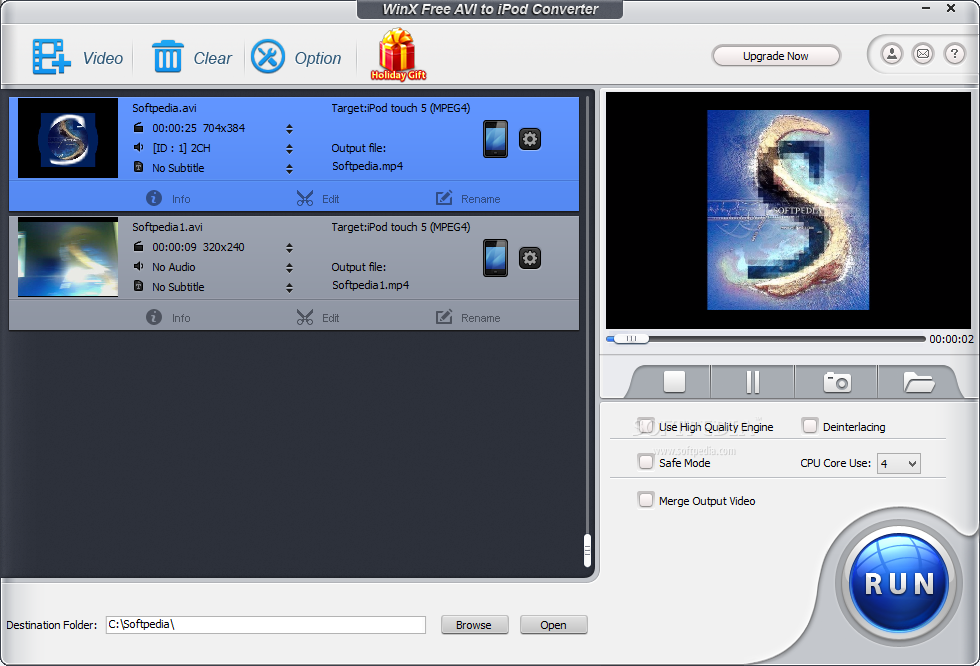Click the preview seek slider handle
The width and height of the screenshot is (980, 666).
(631, 339)
